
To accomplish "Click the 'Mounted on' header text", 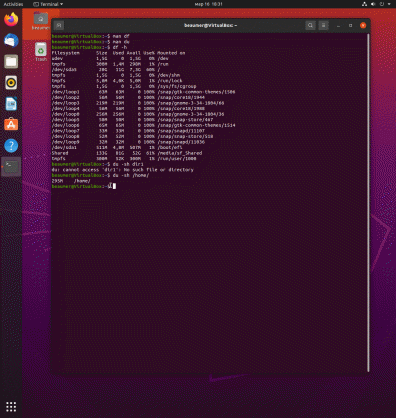I will click(171, 53).
